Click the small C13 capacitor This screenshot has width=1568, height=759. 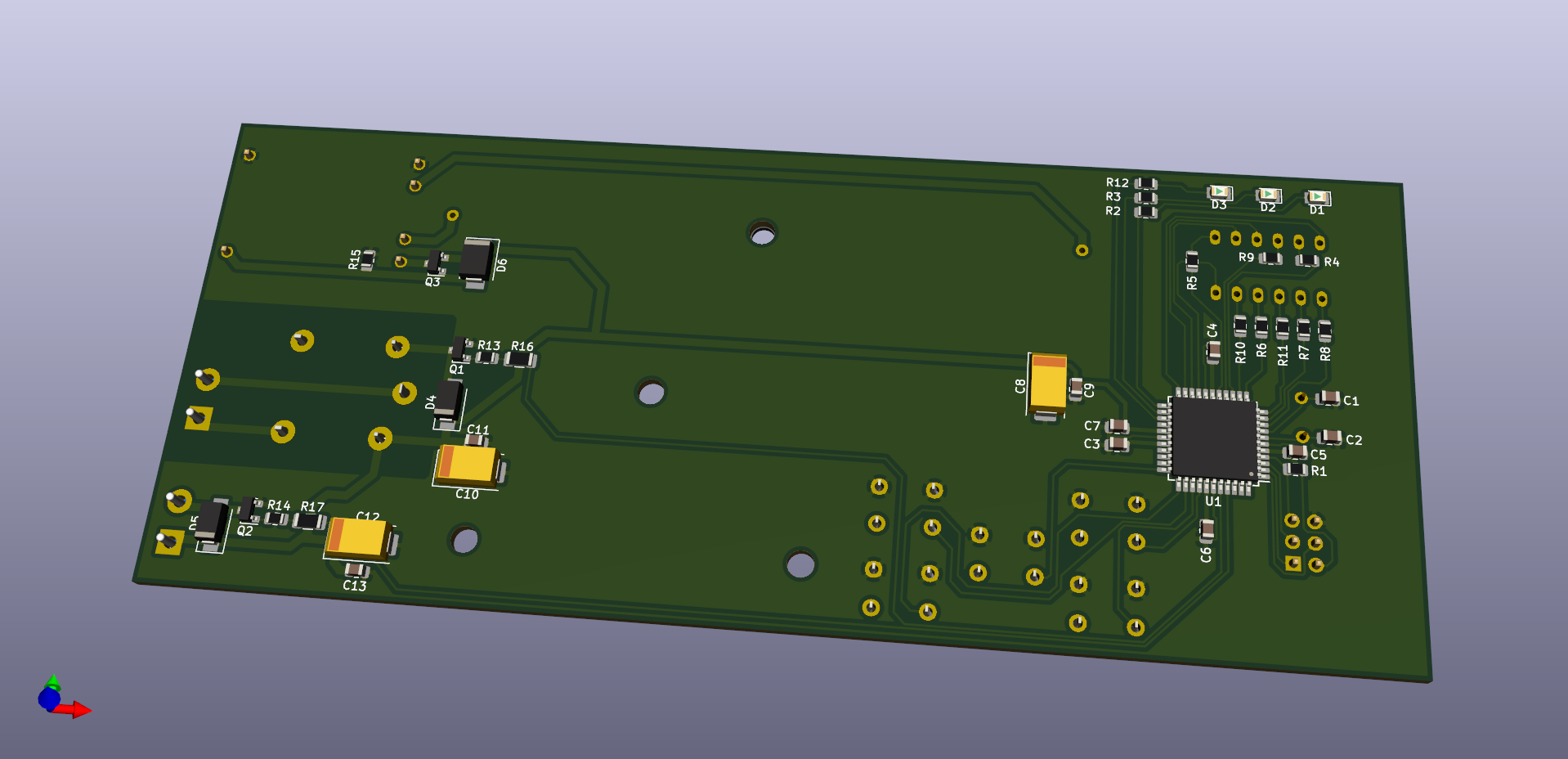point(356,570)
